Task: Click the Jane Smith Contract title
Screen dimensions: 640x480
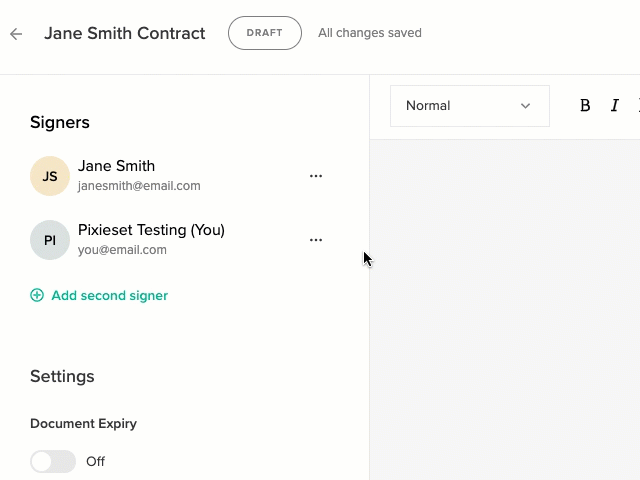Action: [x=125, y=33]
